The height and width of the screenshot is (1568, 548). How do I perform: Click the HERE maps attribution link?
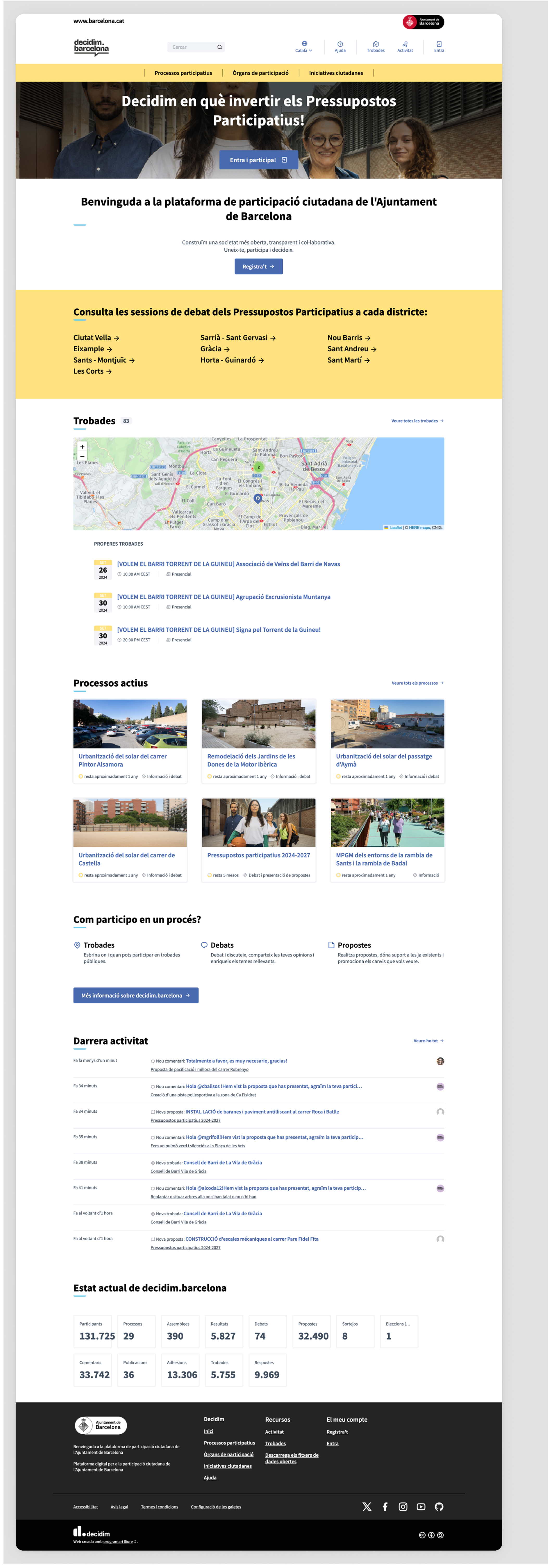tap(419, 528)
